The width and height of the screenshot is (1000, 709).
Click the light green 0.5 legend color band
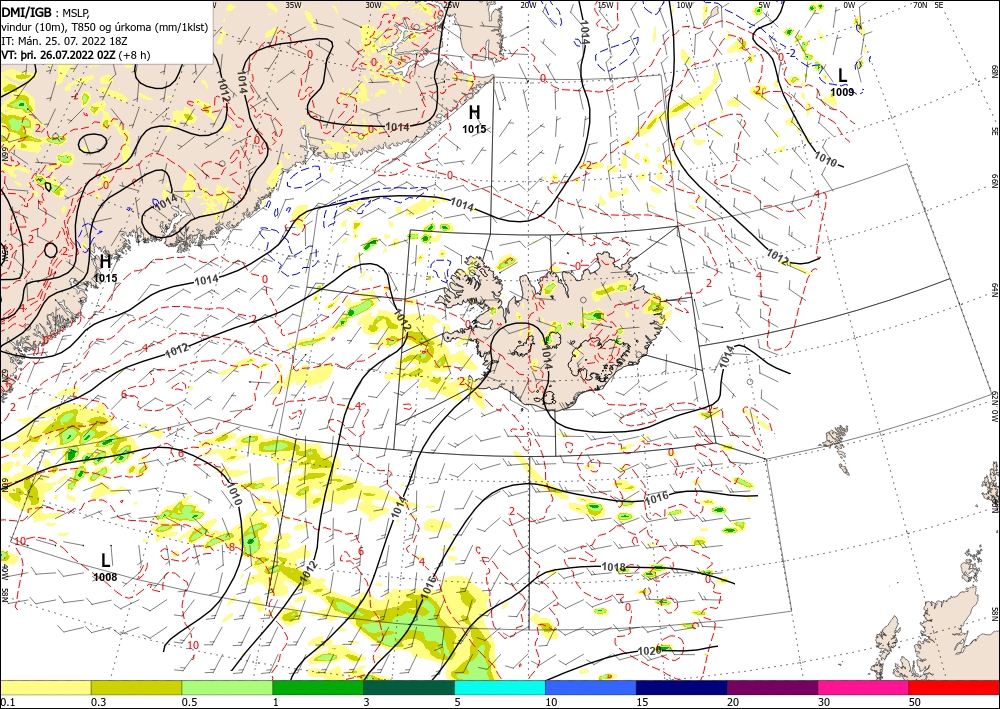227,687
